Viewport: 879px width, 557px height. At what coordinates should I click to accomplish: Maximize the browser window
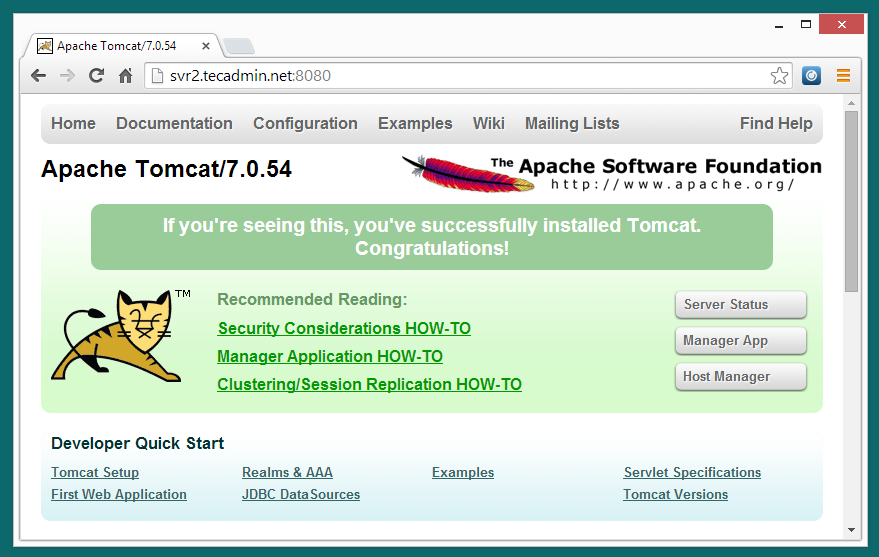pyautogui.click(x=806, y=25)
